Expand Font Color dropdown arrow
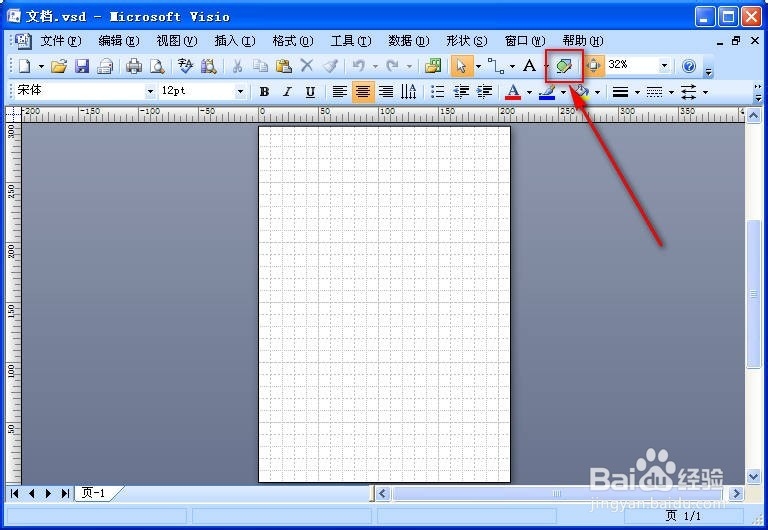 (x=529, y=92)
